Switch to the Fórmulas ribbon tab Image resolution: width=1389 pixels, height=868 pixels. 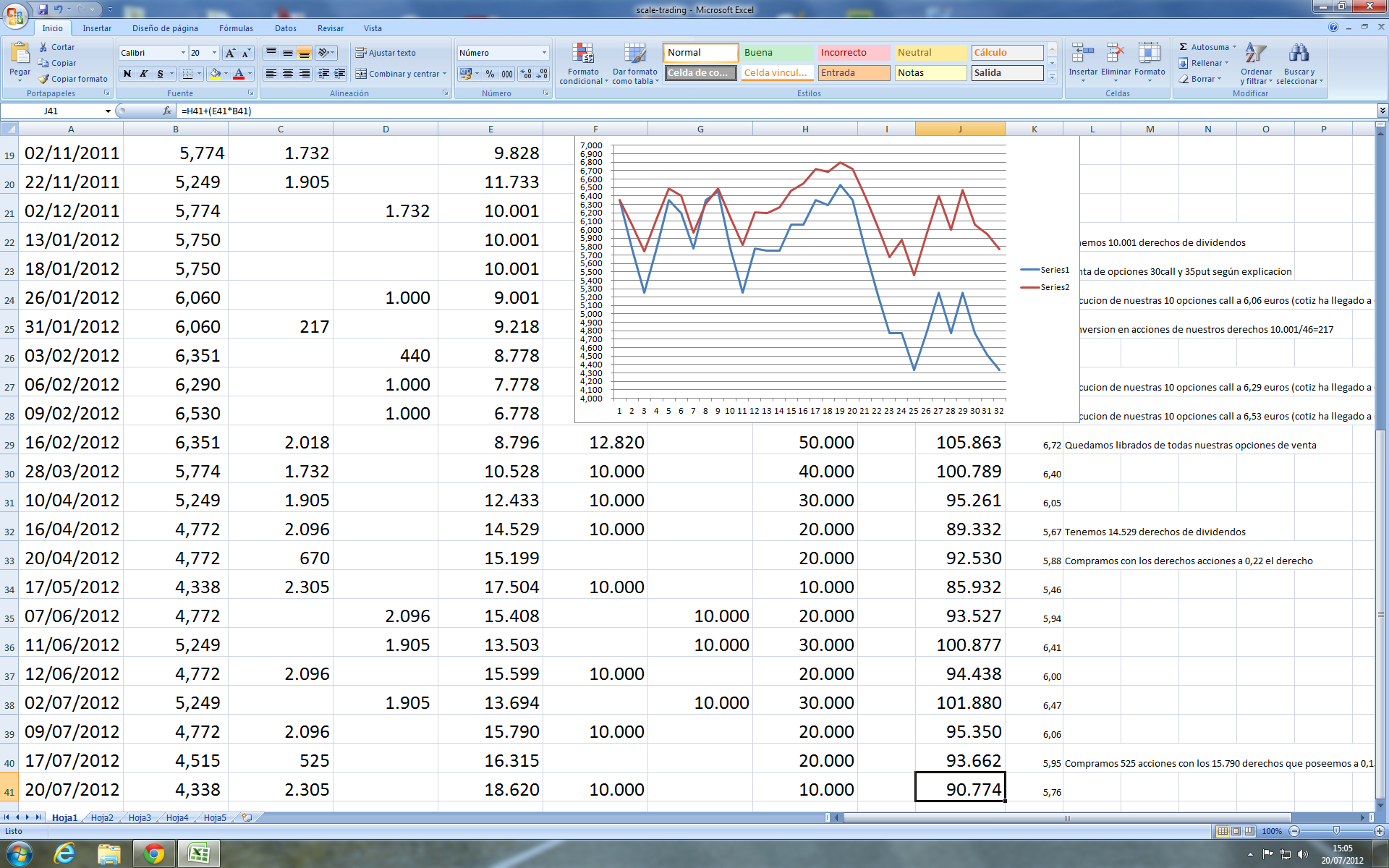(236, 28)
